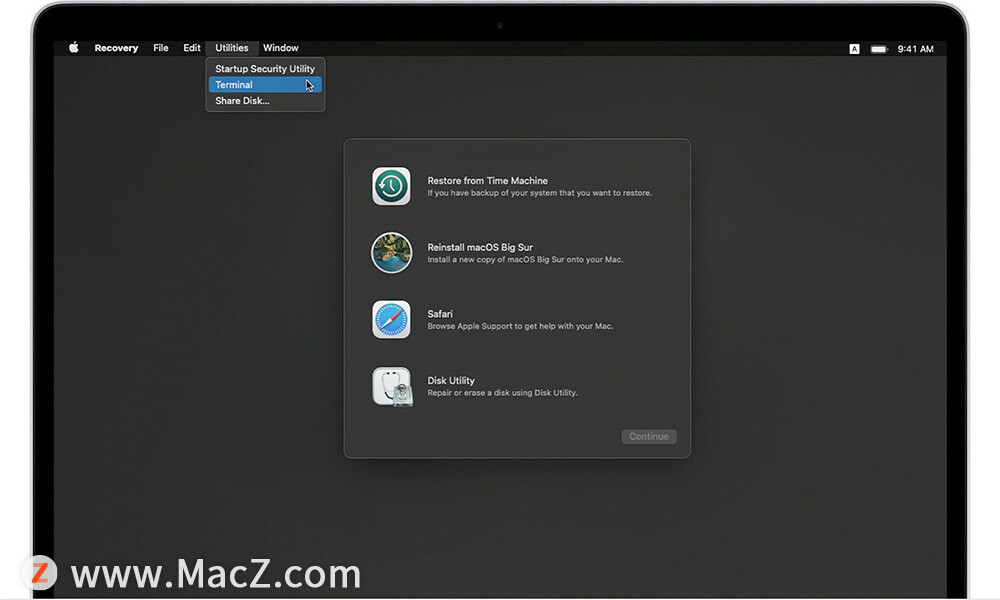Select the Time Machine icon
Screen dimensions: 1000x600
click(391, 186)
